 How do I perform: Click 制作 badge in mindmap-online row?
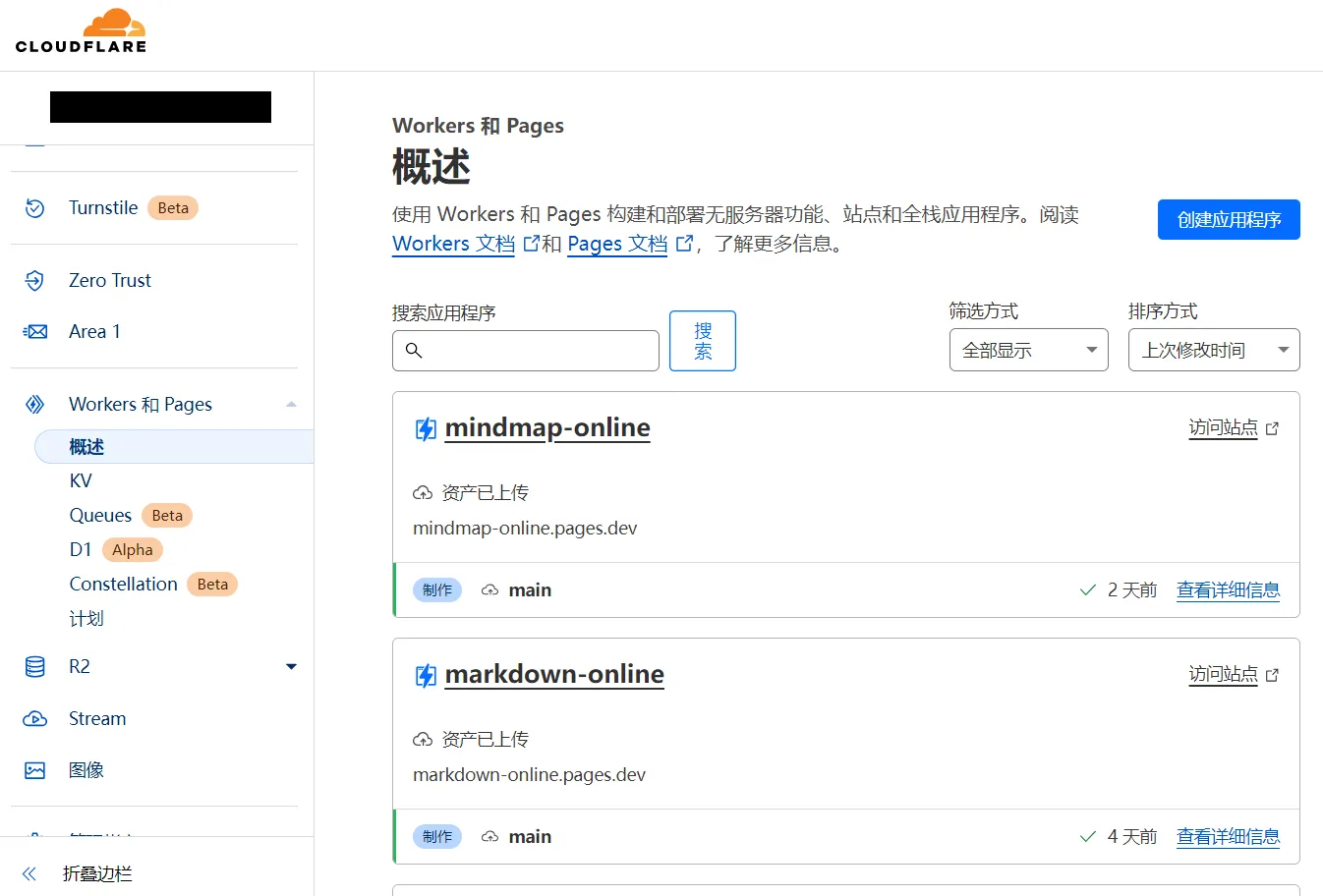click(437, 590)
